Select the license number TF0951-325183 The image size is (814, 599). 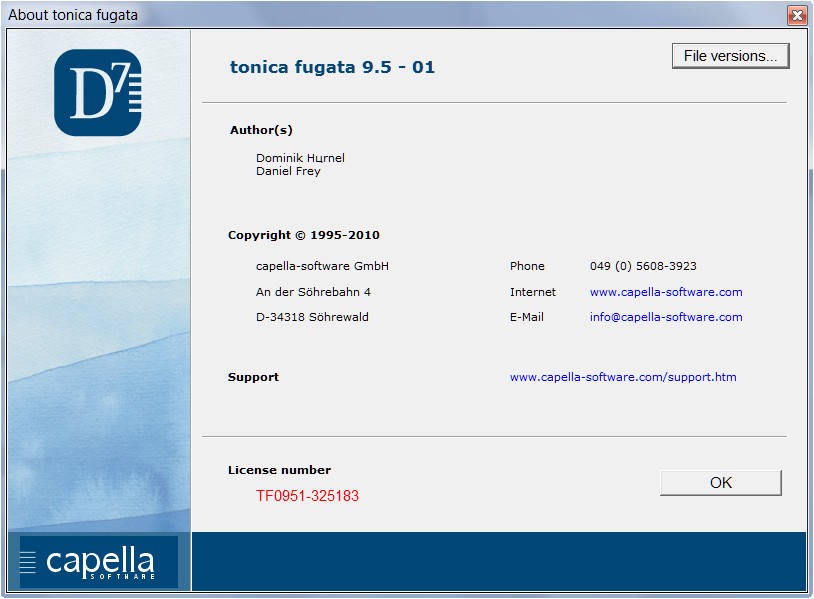pyautogui.click(x=307, y=496)
